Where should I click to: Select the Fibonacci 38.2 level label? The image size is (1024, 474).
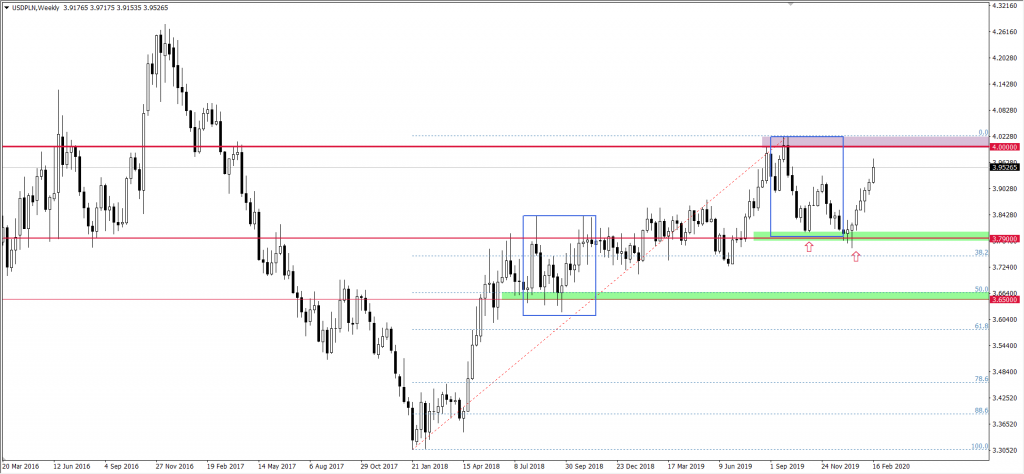point(981,252)
